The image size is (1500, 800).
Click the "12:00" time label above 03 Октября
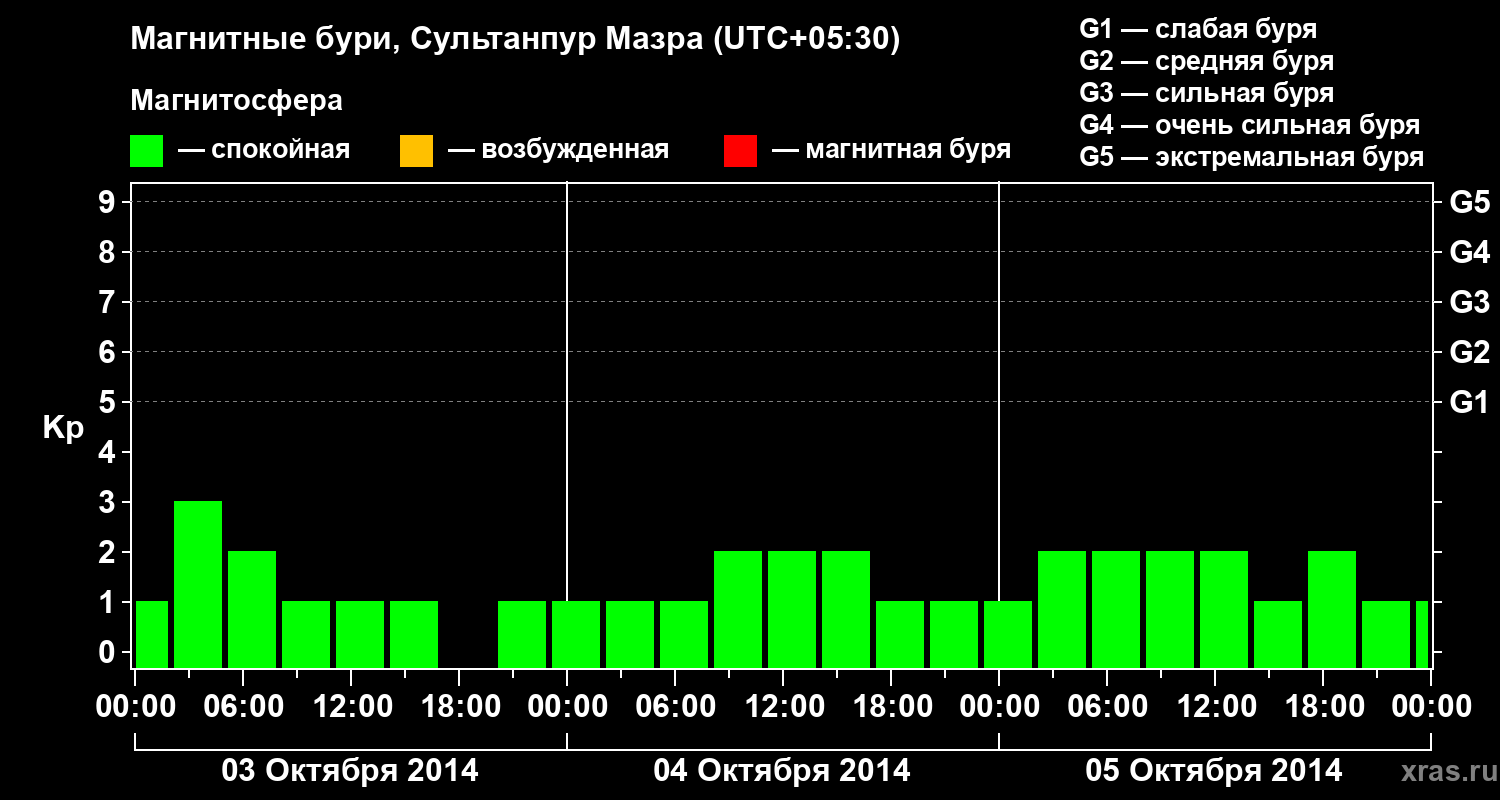352,707
